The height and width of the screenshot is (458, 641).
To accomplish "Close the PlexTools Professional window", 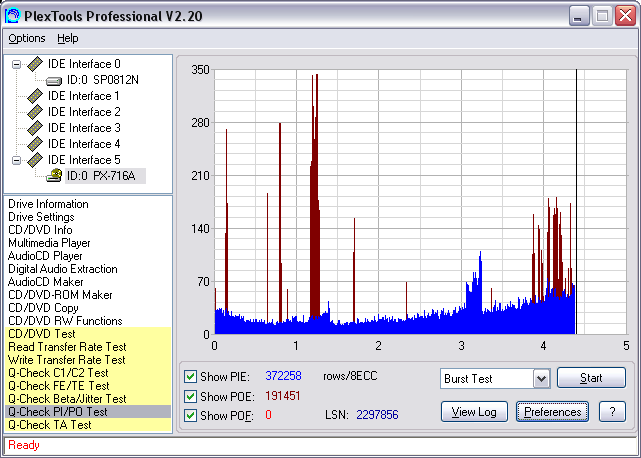I will [x=625, y=16].
